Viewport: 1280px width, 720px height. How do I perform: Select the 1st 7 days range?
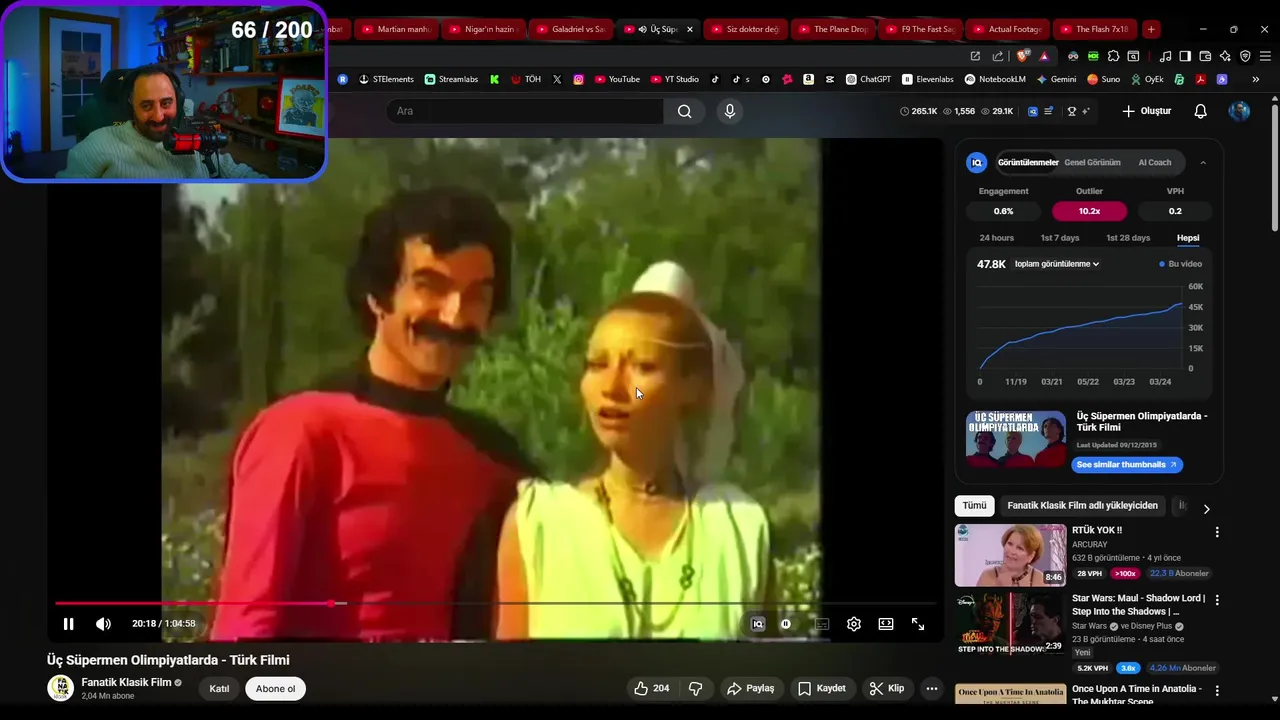coord(1060,238)
